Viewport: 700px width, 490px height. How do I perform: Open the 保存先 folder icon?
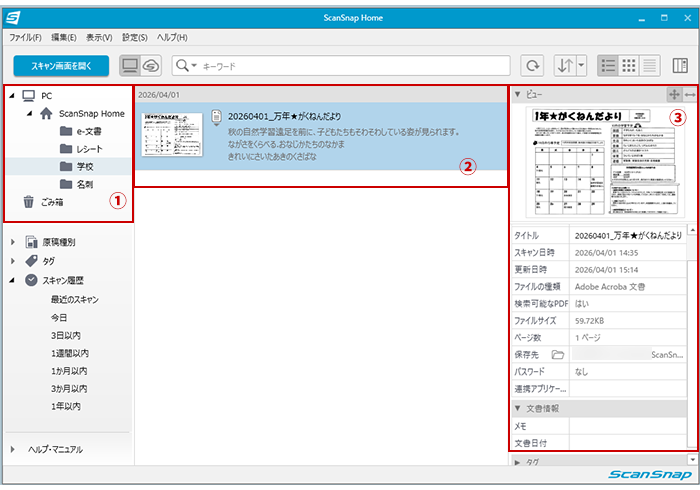(557, 355)
